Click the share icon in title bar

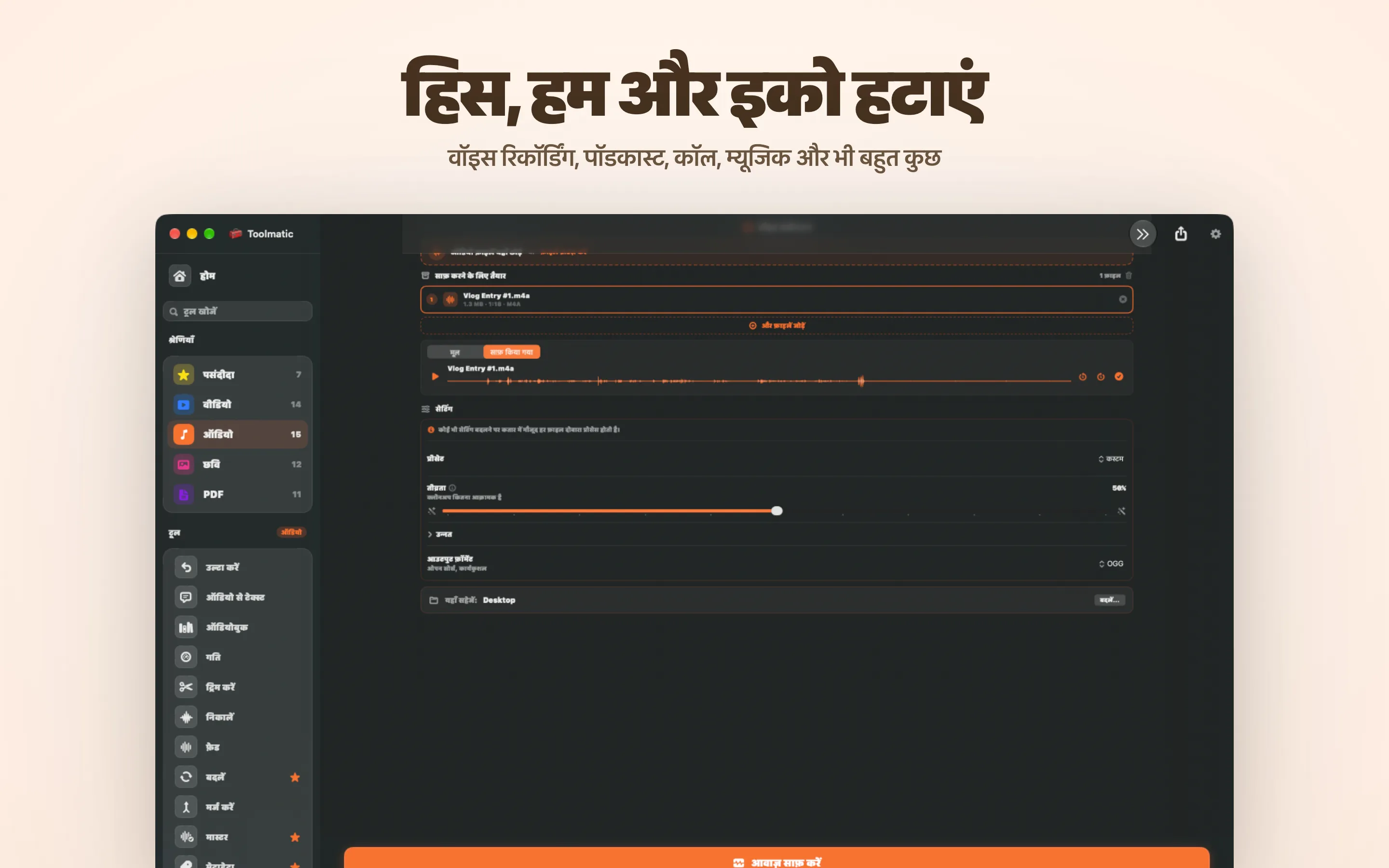coord(1181,234)
